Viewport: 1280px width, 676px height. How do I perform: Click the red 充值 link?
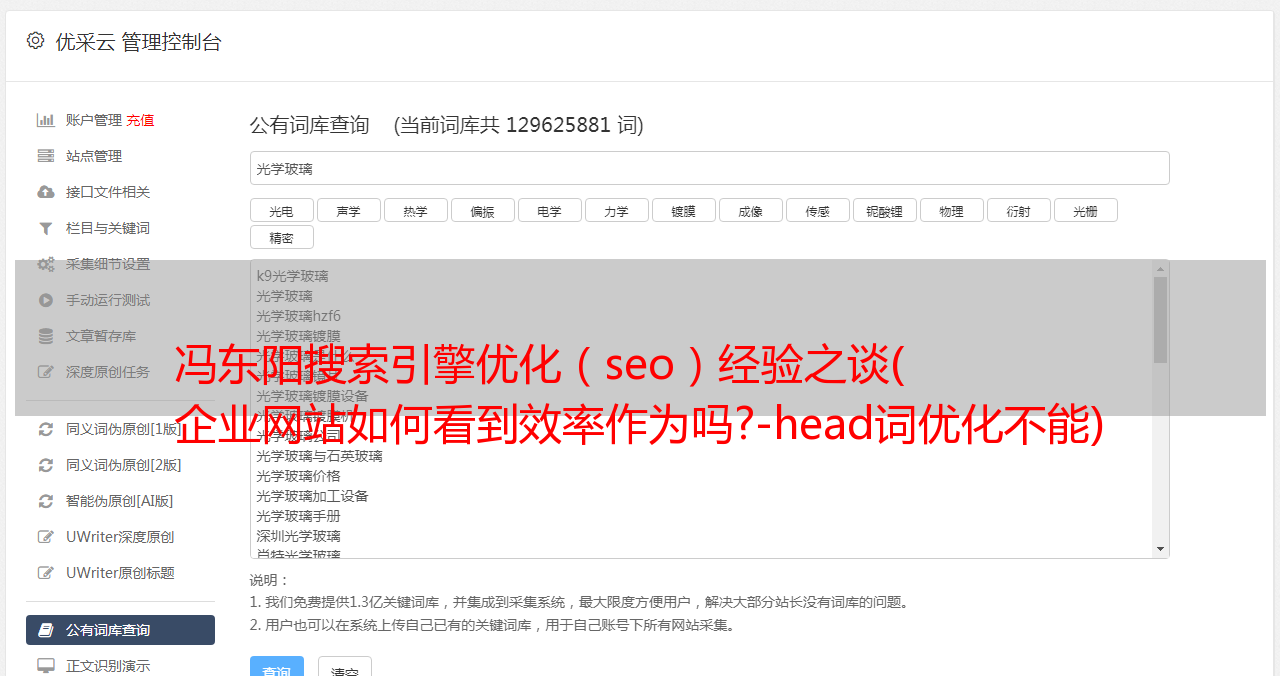pos(140,120)
